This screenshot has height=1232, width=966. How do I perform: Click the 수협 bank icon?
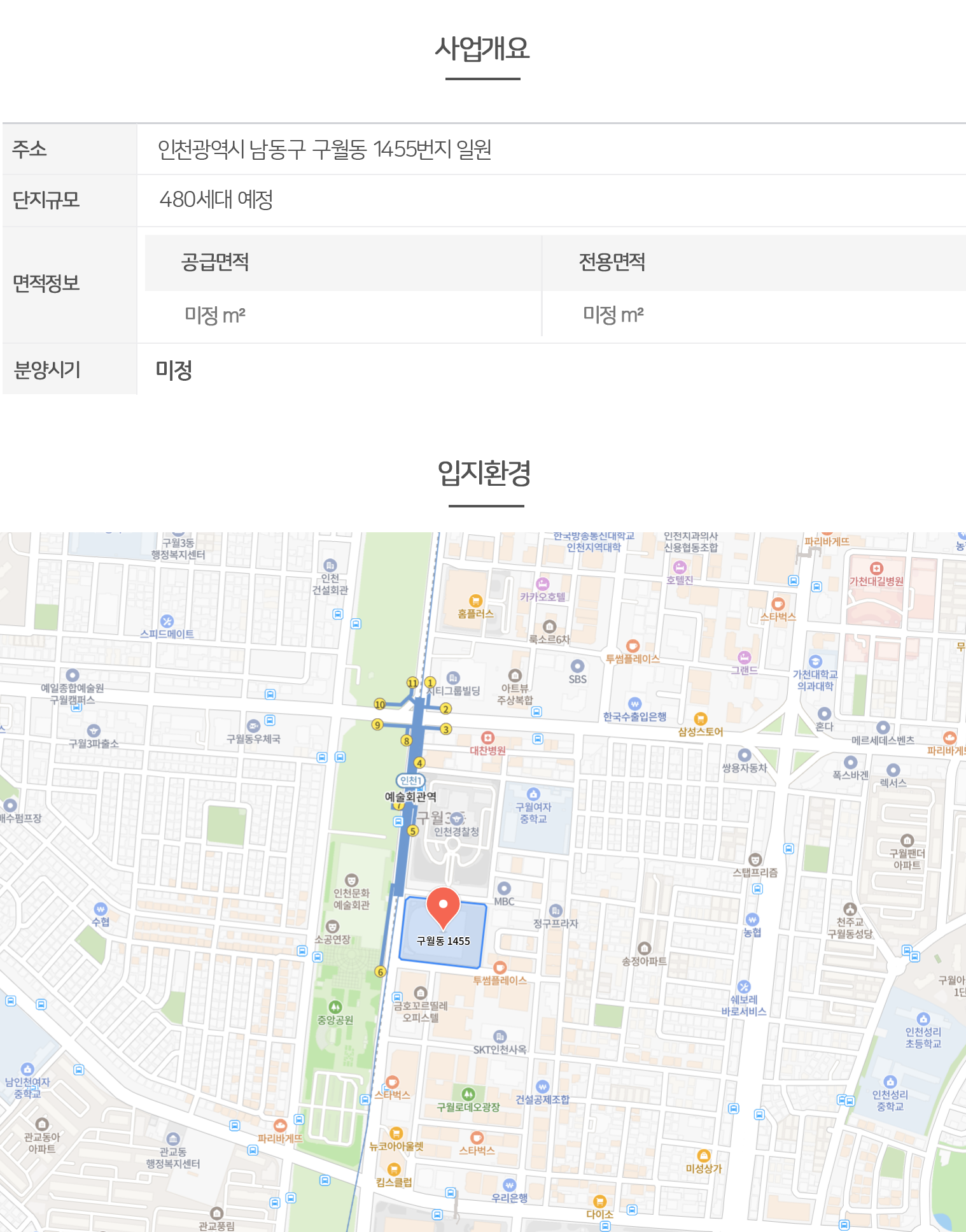coord(101,909)
